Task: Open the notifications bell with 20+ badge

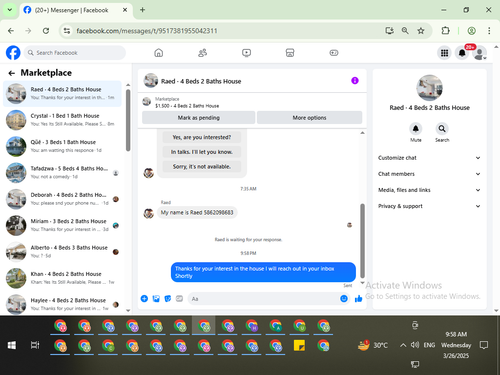Action: (462, 53)
